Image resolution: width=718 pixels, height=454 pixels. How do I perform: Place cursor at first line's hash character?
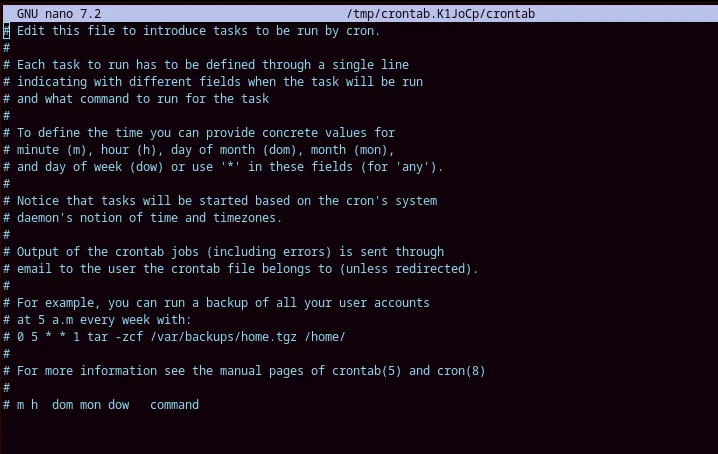(x=6, y=31)
